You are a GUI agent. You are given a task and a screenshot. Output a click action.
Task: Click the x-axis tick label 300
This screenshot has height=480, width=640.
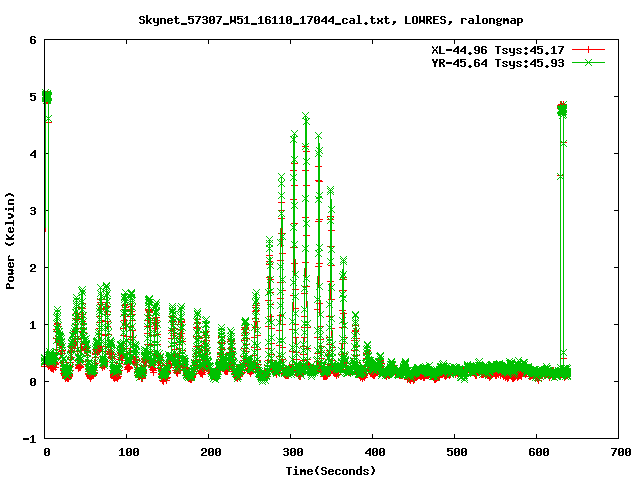[x=293, y=452]
